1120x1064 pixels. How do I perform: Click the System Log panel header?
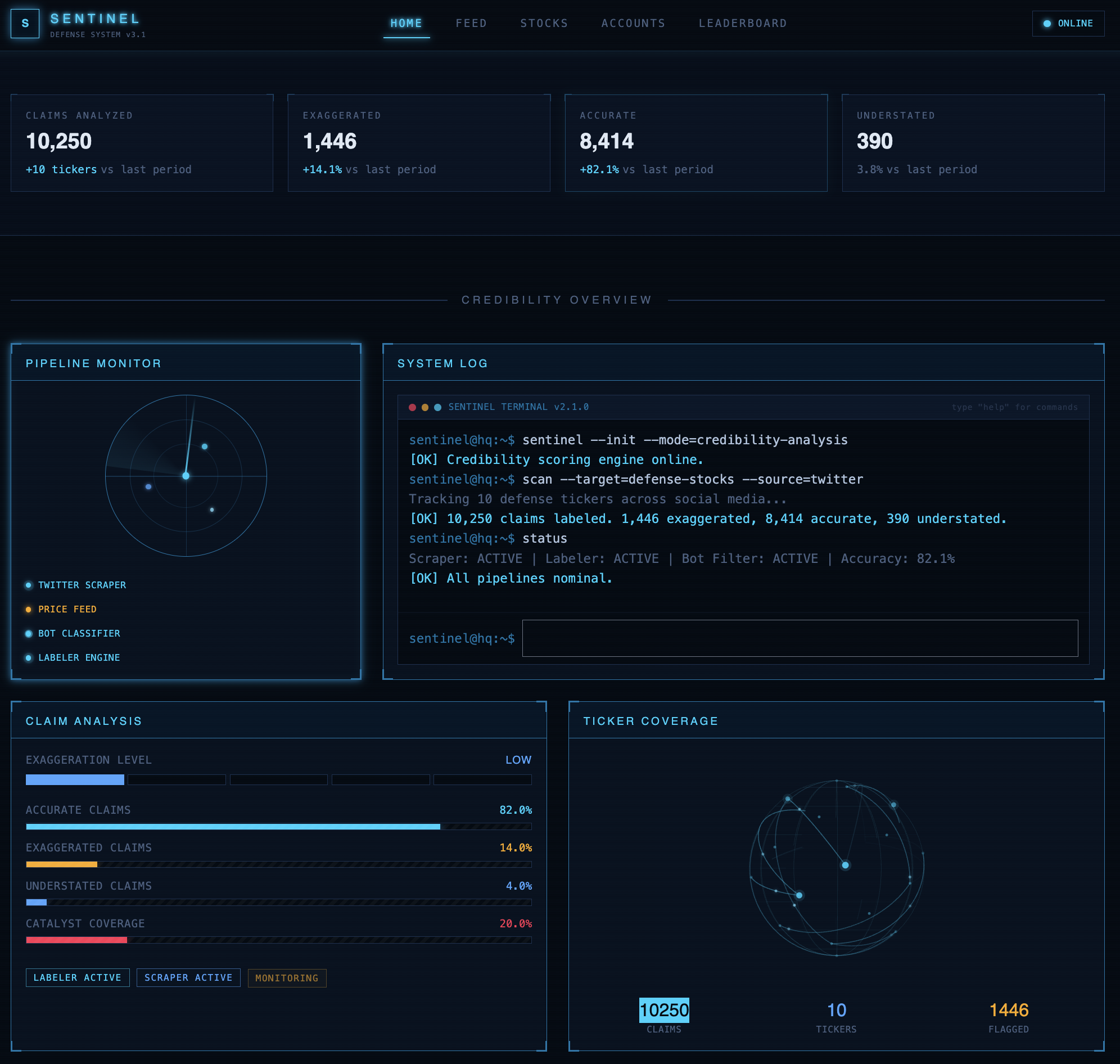[x=743, y=363]
